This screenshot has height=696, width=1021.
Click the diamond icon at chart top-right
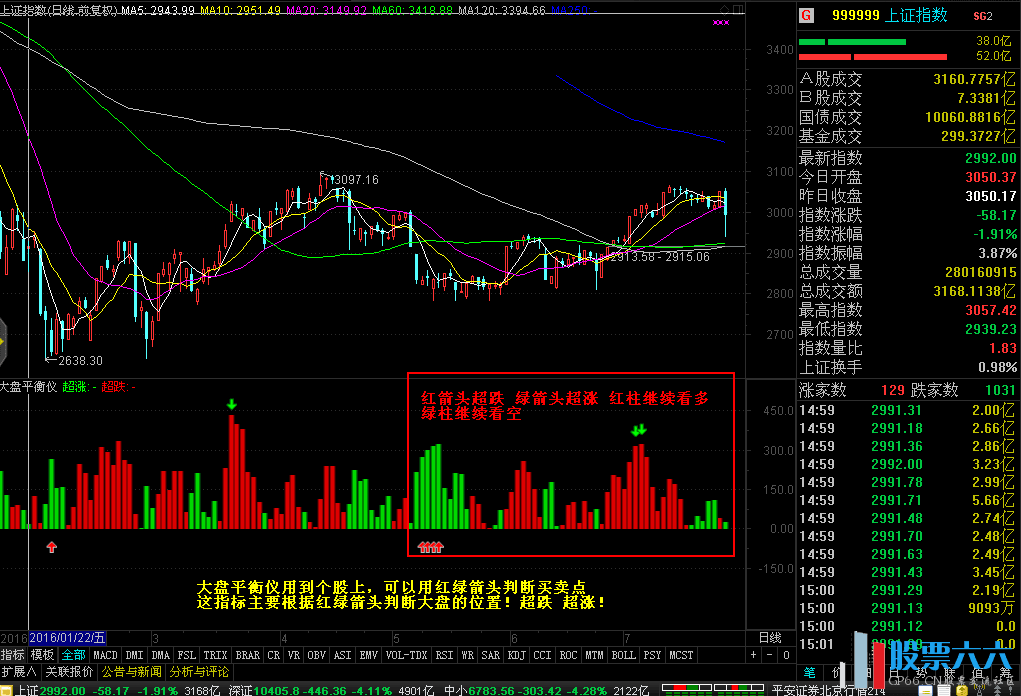coord(723,9)
